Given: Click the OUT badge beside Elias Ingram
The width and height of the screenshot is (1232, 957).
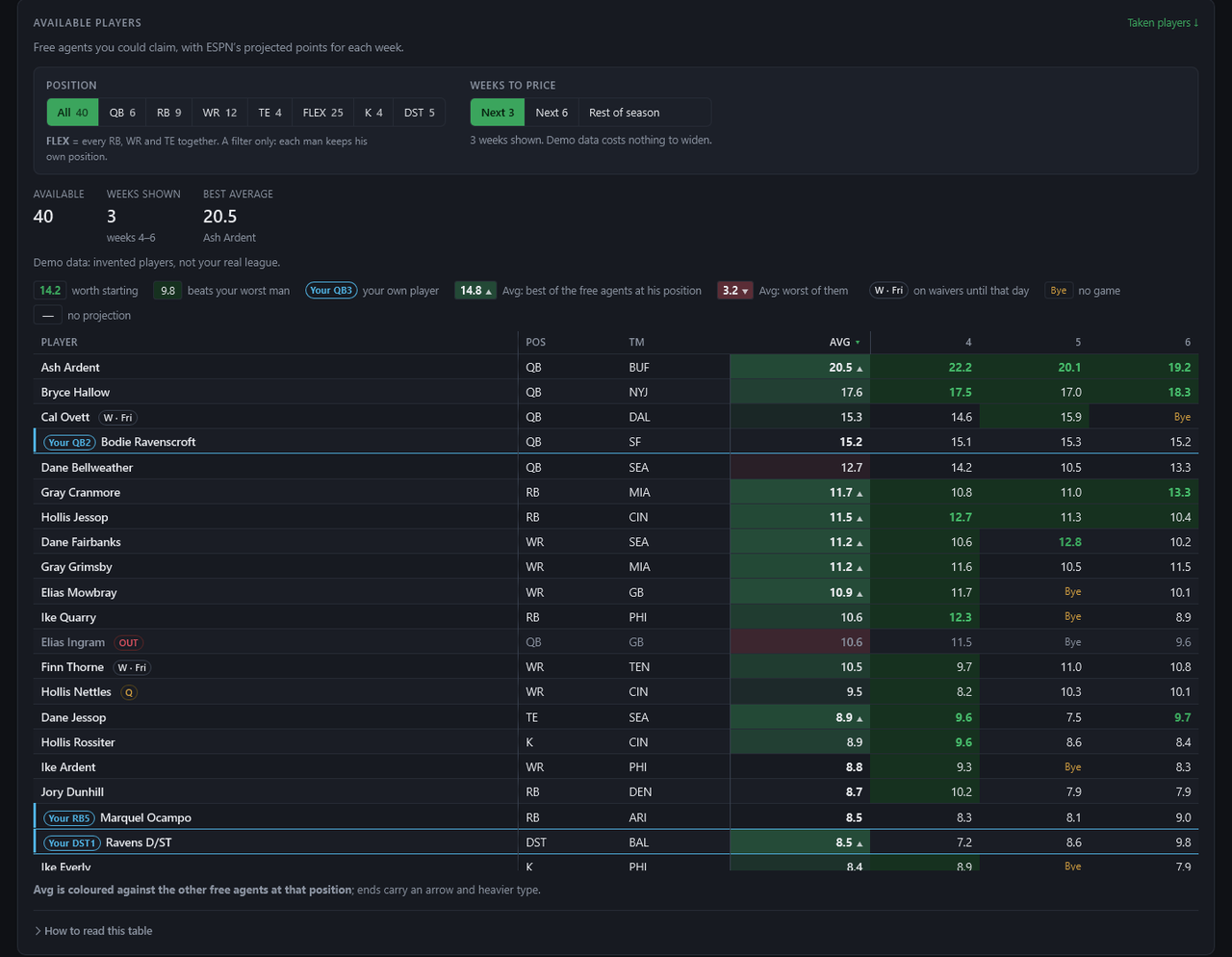Looking at the screenshot, I should 128,642.
